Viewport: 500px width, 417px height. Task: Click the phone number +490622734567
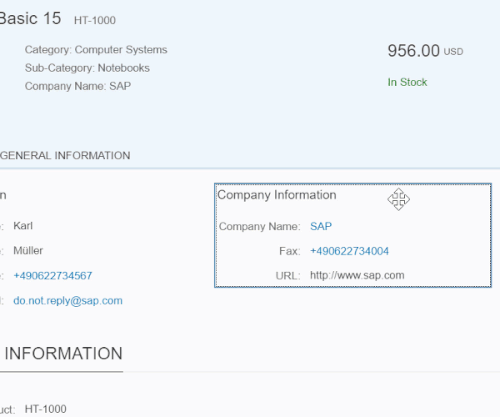53,276
